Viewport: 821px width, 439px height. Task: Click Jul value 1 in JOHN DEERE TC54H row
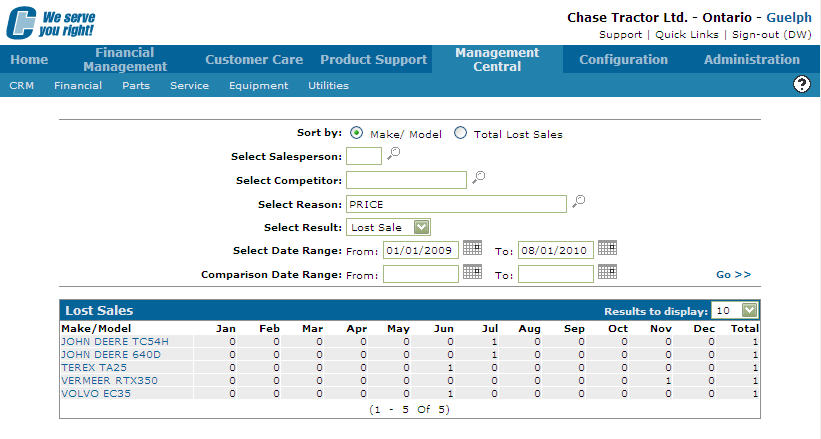494,342
